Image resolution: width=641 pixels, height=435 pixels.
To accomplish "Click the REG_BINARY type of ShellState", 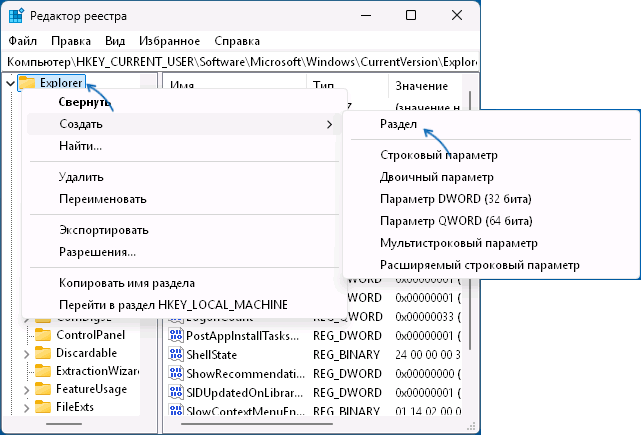I will tap(347, 354).
